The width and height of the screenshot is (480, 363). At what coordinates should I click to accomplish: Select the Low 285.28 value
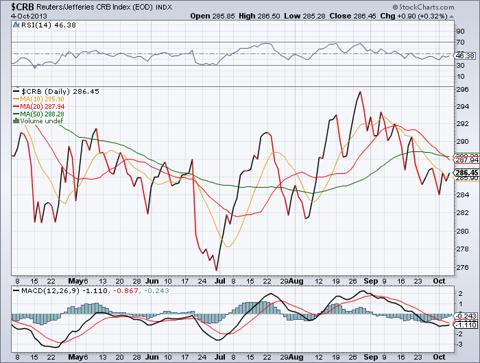click(x=305, y=16)
